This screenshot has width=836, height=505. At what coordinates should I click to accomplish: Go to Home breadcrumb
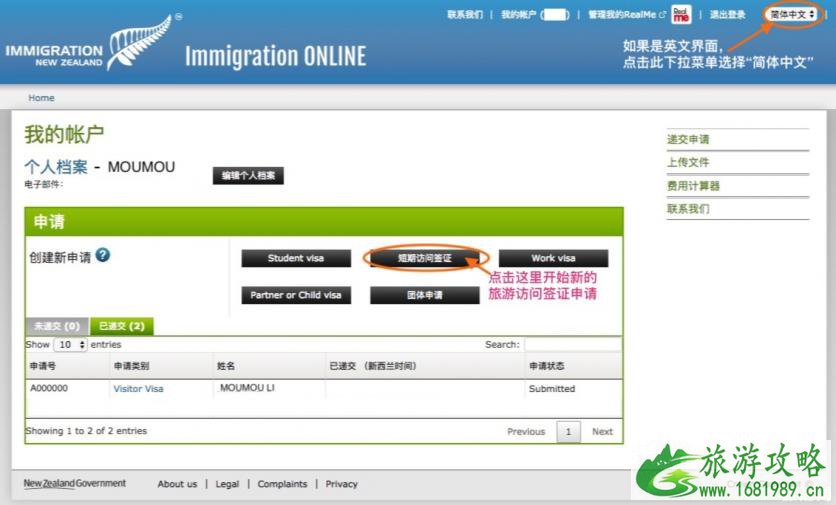pos(41,98)
